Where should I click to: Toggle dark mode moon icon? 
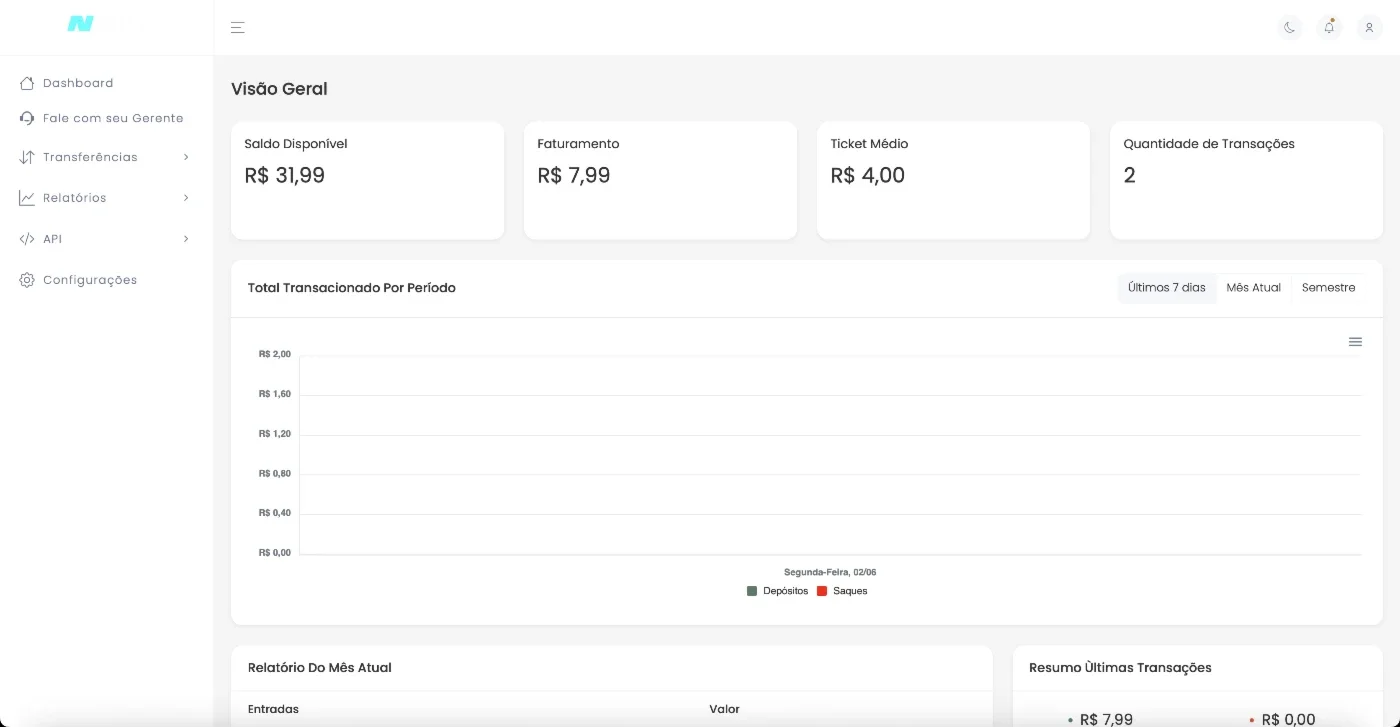click(1290, 28)
